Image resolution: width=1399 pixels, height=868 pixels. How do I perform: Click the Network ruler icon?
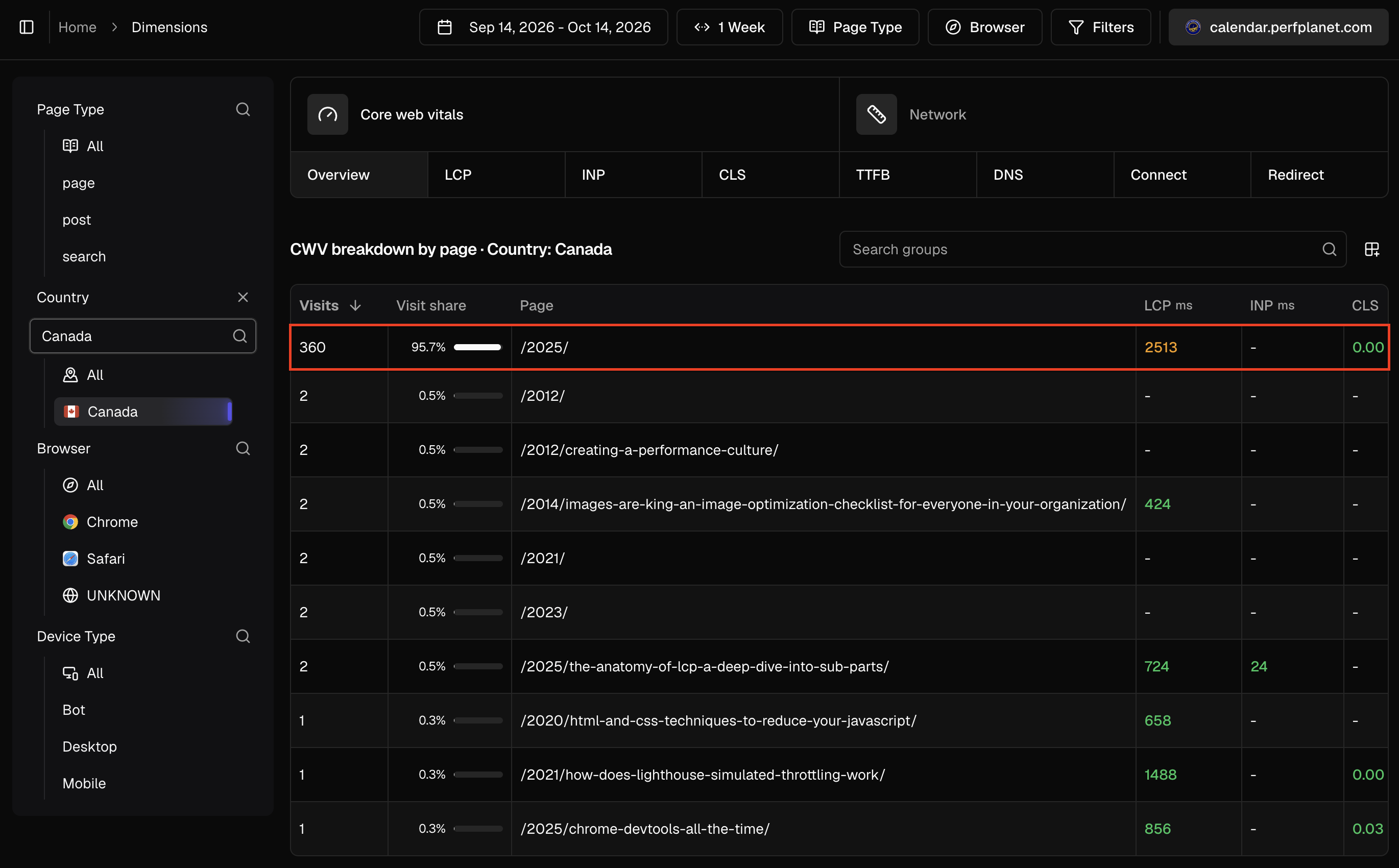point(876,114)
